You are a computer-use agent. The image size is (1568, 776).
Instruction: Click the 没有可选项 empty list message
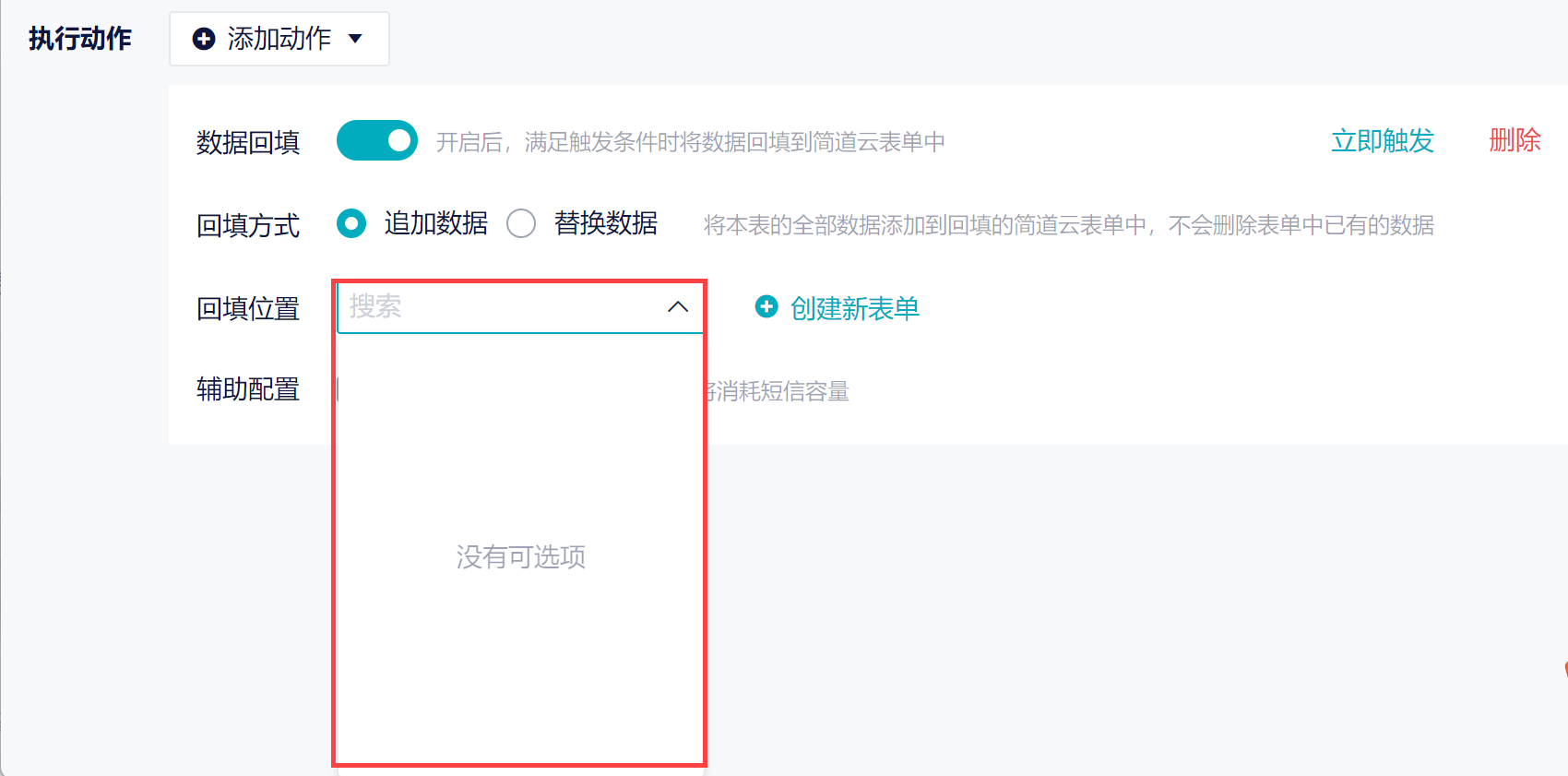tap(520, 557)
